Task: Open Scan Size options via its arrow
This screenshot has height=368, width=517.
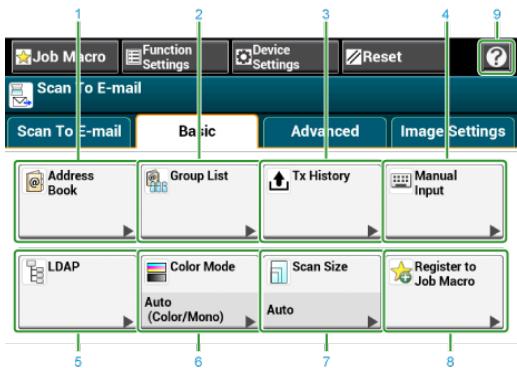Action: [373, 322]
